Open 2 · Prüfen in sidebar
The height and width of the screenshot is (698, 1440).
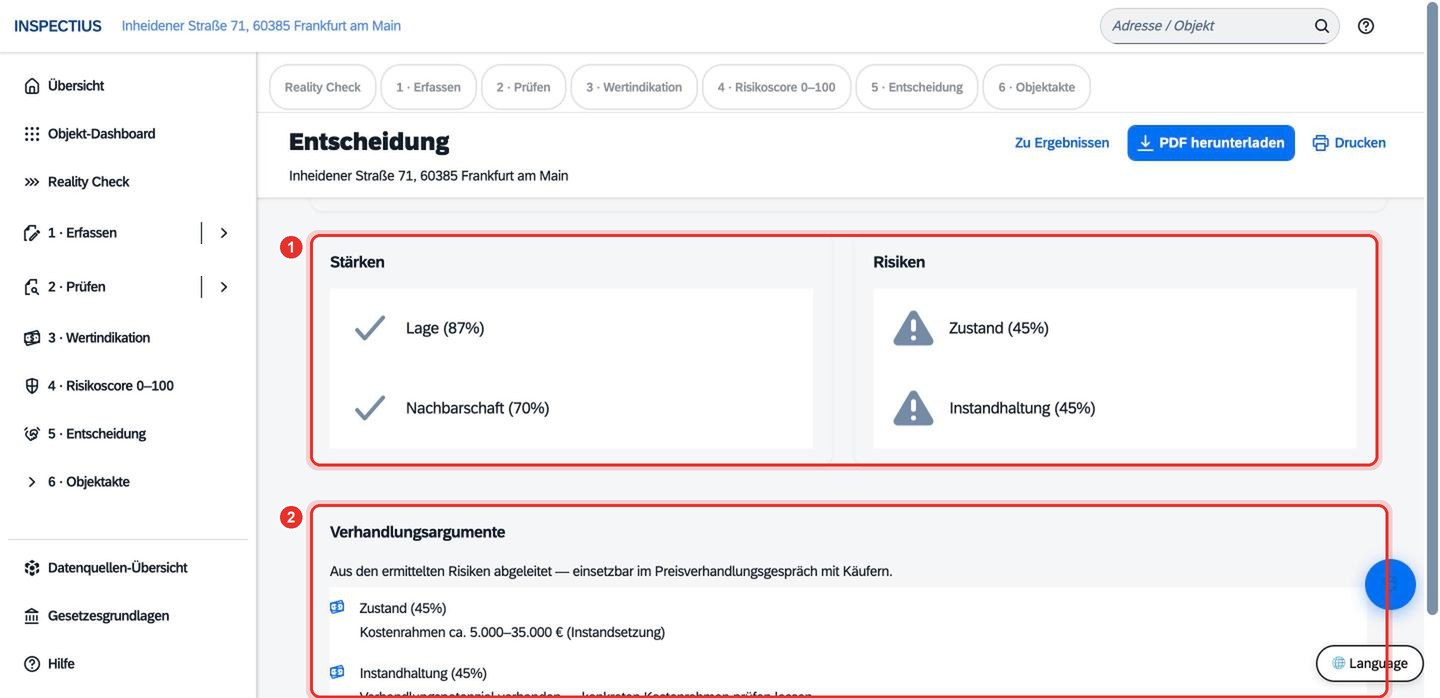click(77, 287)
